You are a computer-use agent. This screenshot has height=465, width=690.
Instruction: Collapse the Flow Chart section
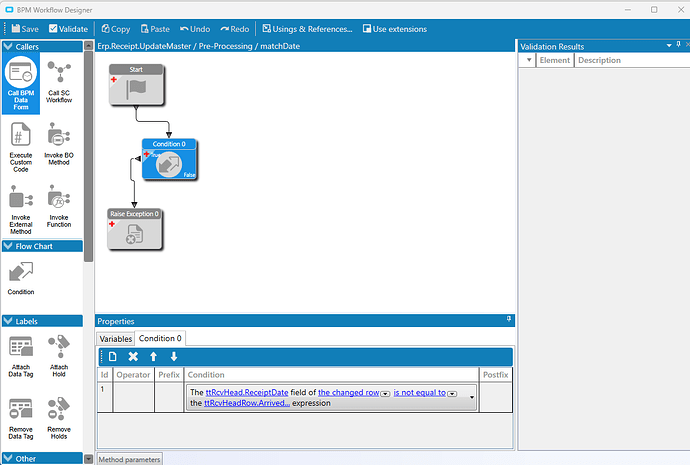coord(8,246)
